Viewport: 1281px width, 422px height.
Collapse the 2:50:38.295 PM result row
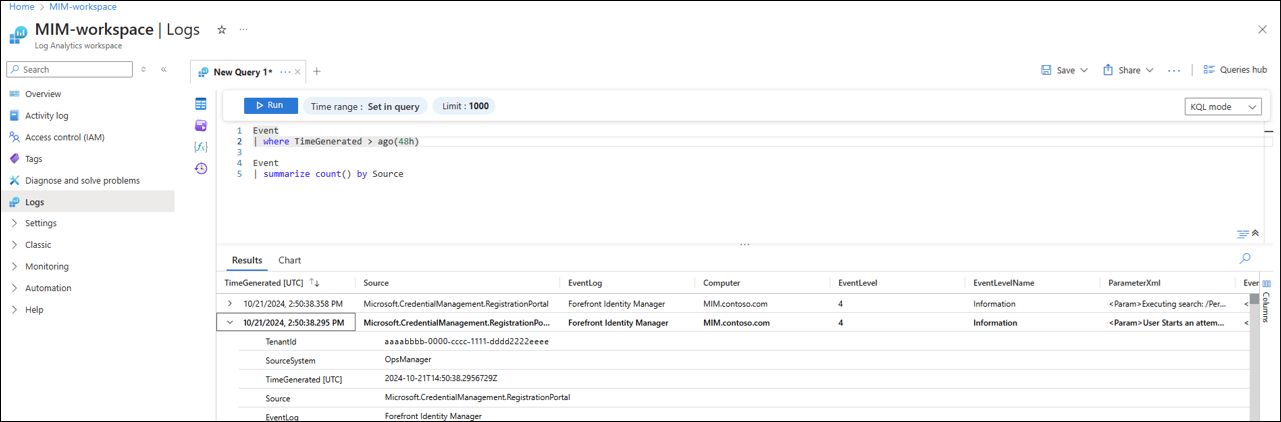click(230, 323)
